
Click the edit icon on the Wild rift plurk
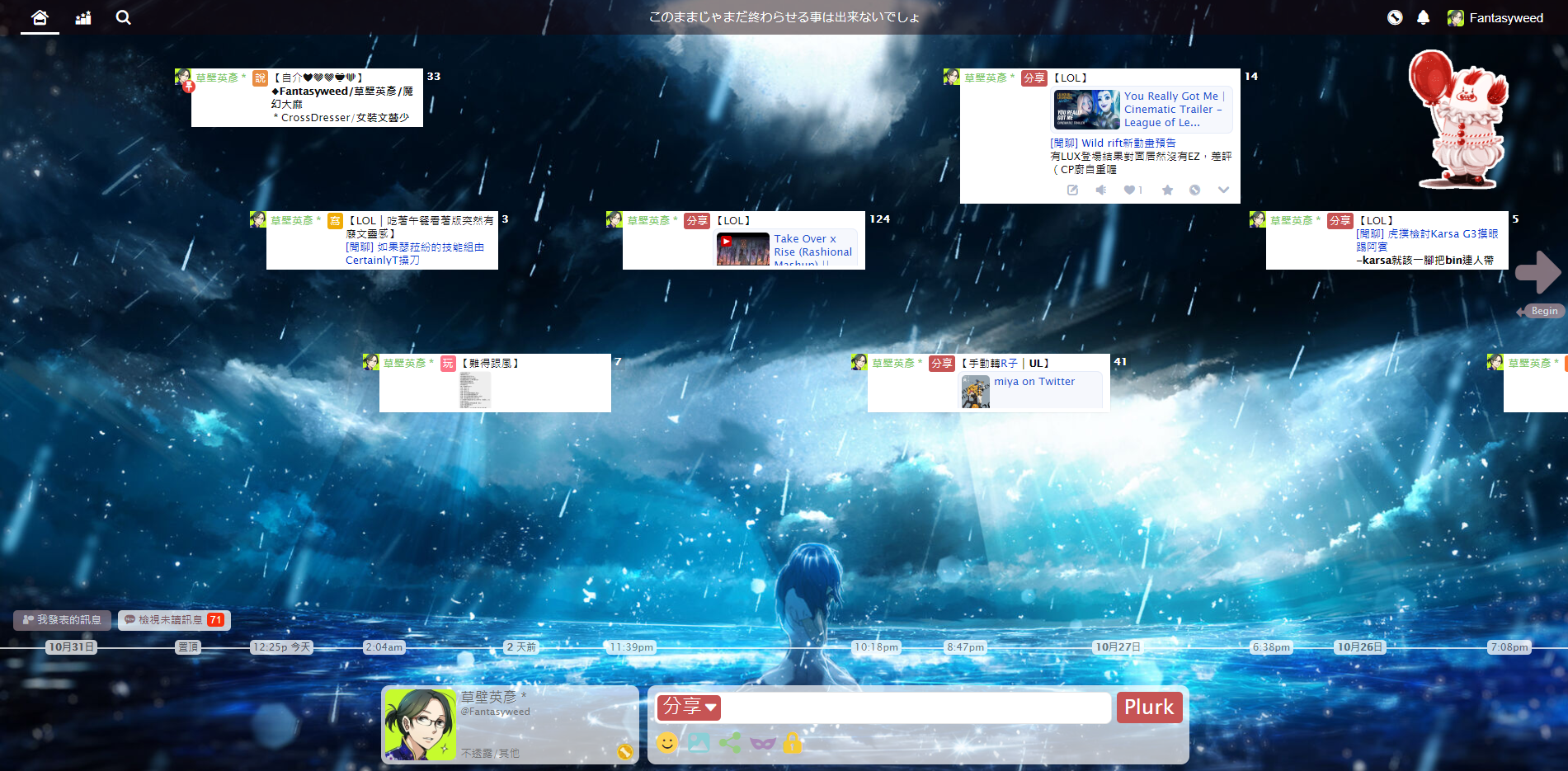pos(1072,190)
